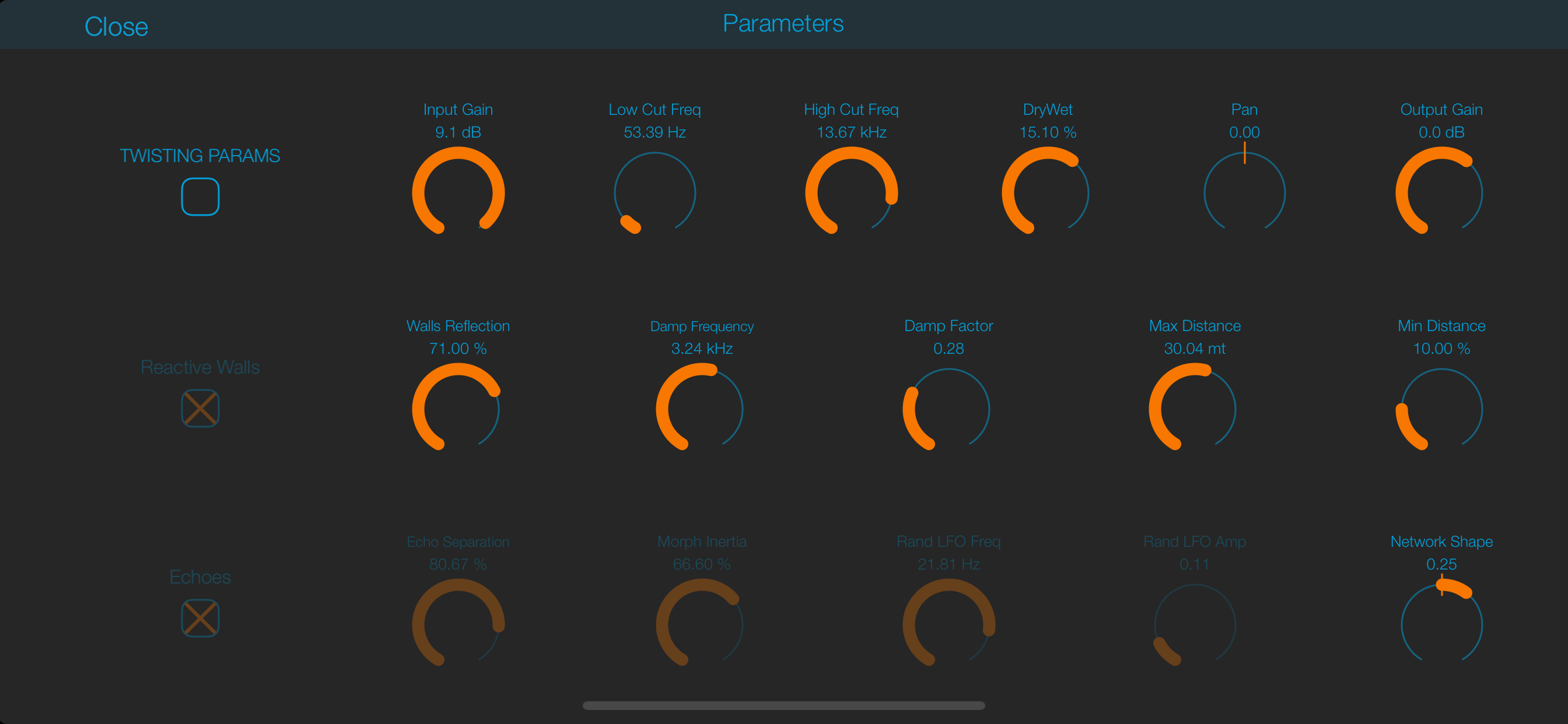Click the 3.24 kHz value
Image resolution: width=1568 pixels, height=724 pixels.
[702, 349]
